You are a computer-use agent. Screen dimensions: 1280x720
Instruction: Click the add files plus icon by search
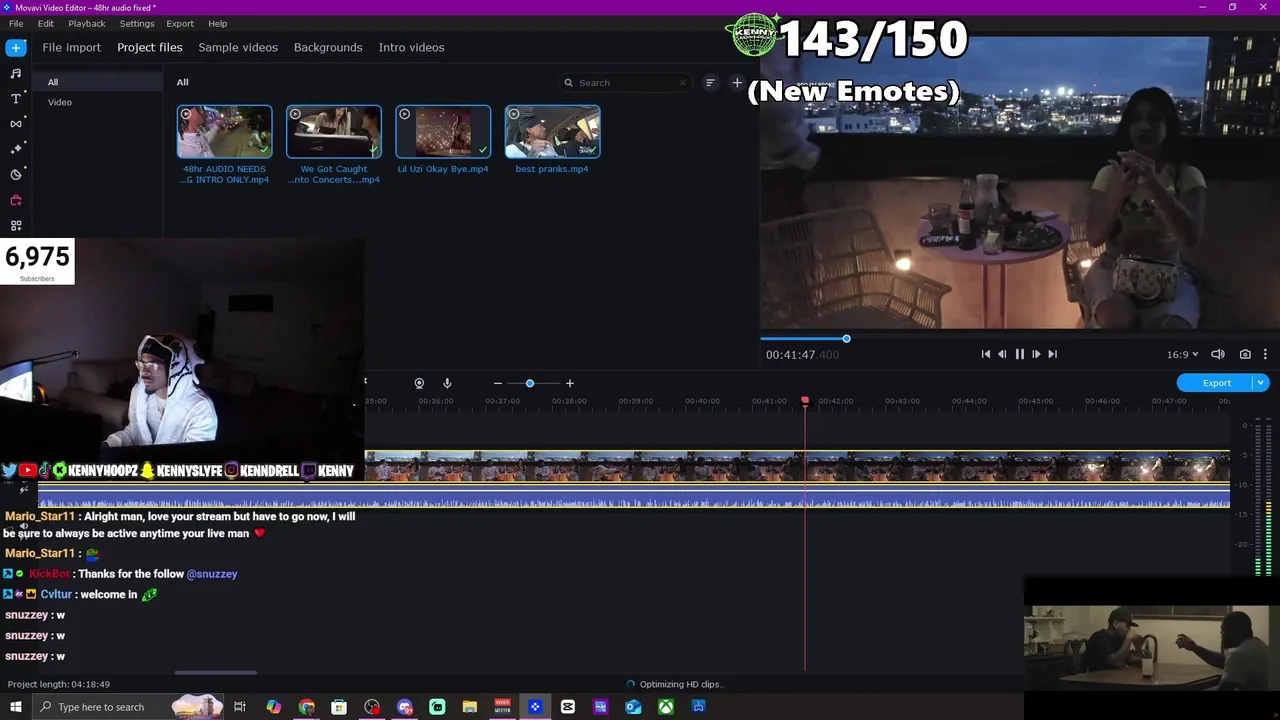coord(737,83)
